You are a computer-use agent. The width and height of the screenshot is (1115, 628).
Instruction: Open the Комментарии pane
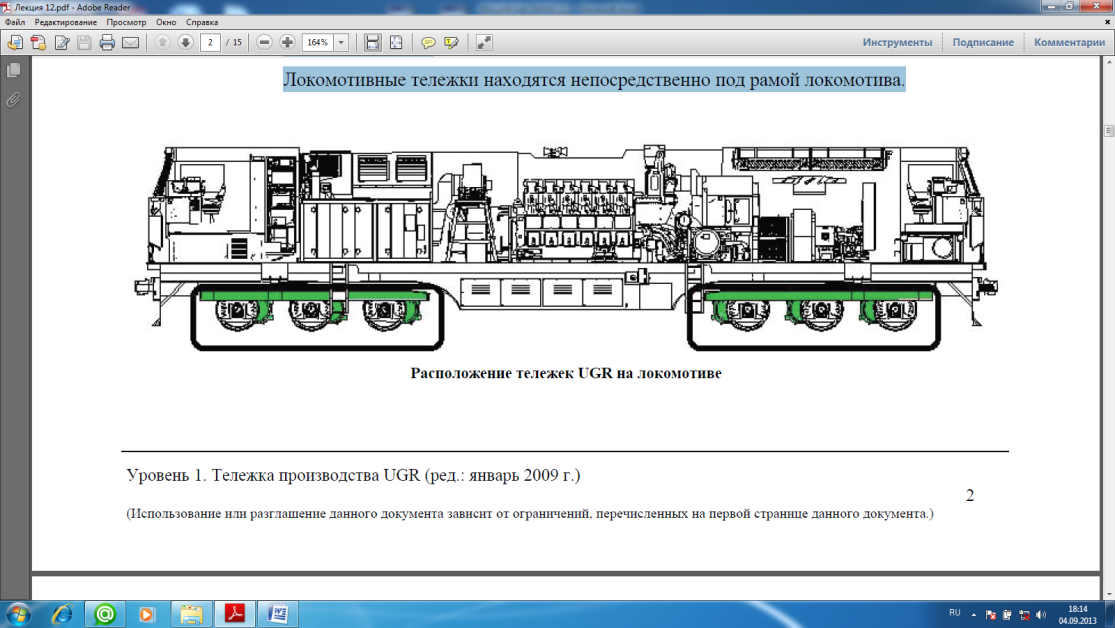point(1069,42)
